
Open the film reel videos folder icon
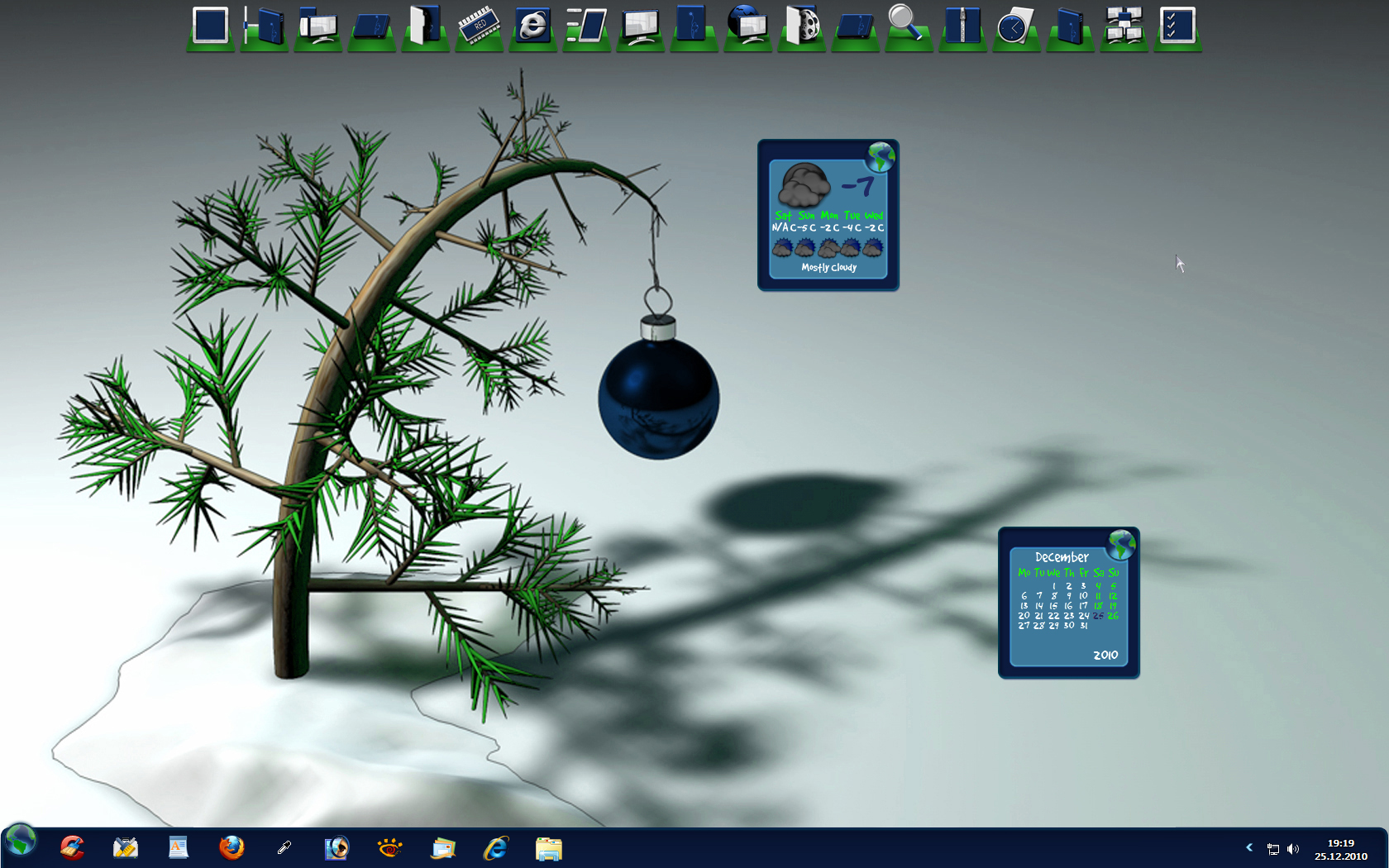[802, 25]
